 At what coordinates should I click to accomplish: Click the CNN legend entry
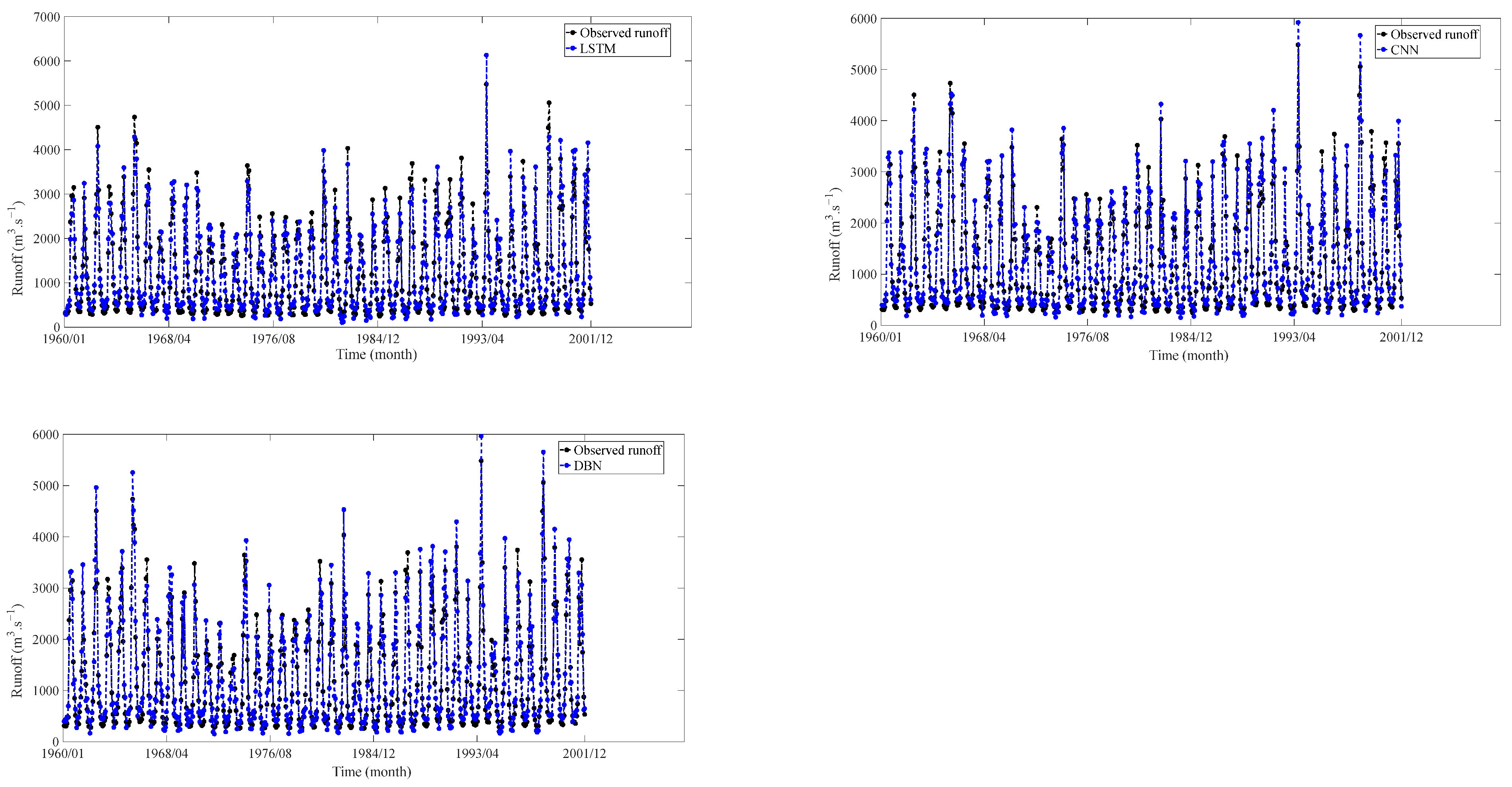pyautogui.click(x=1404, y=51)
